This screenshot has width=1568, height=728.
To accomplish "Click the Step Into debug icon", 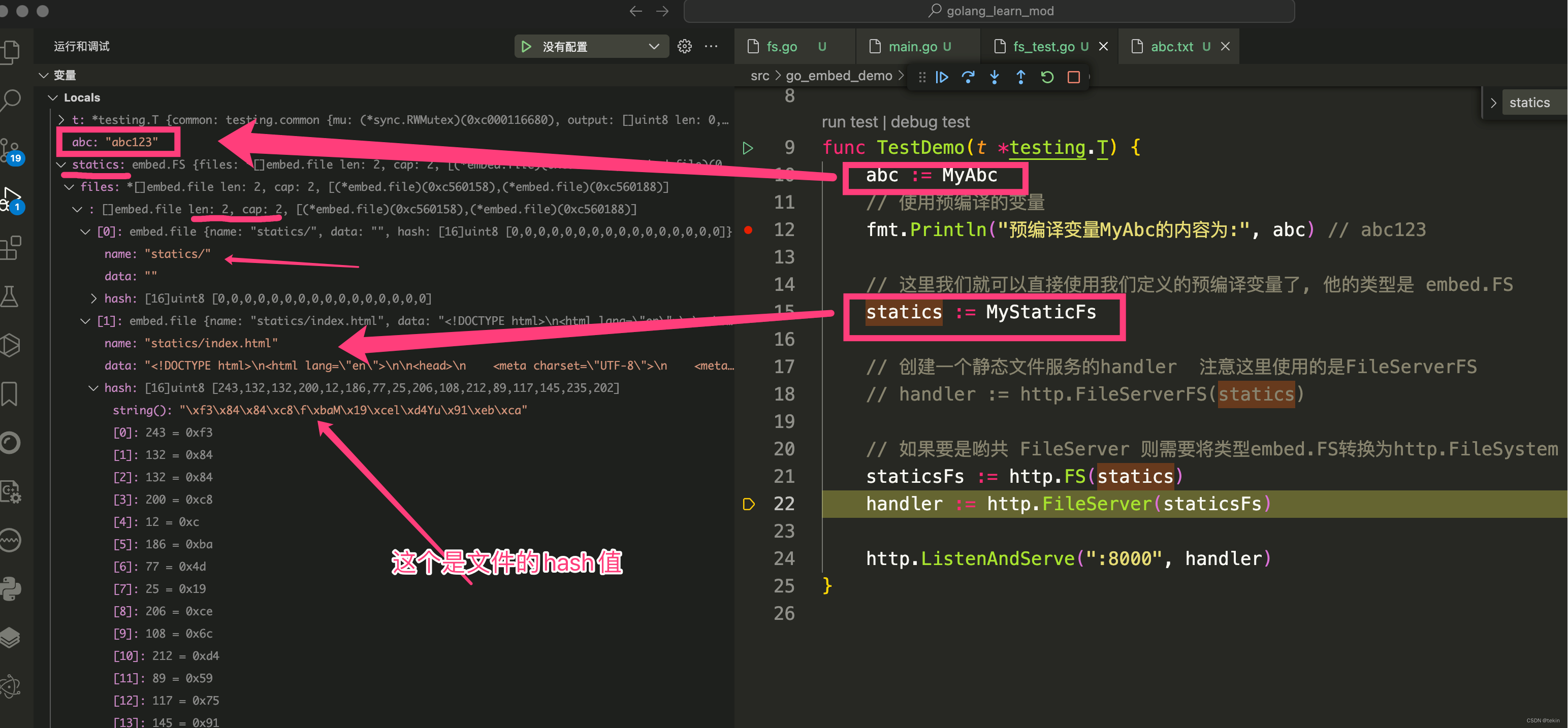I will 995,77.
